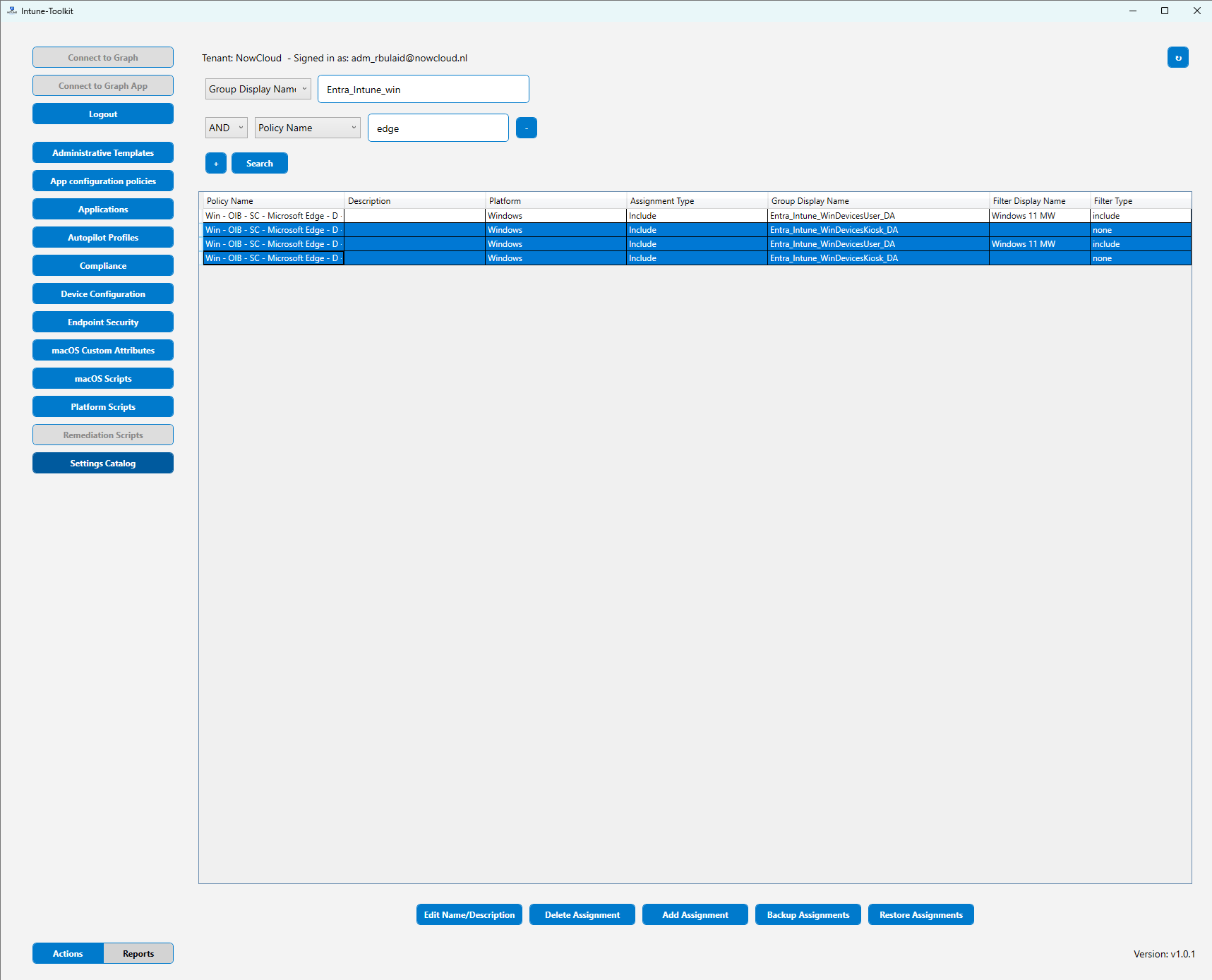Focus the edge policy name text field

tap(438, 128)
